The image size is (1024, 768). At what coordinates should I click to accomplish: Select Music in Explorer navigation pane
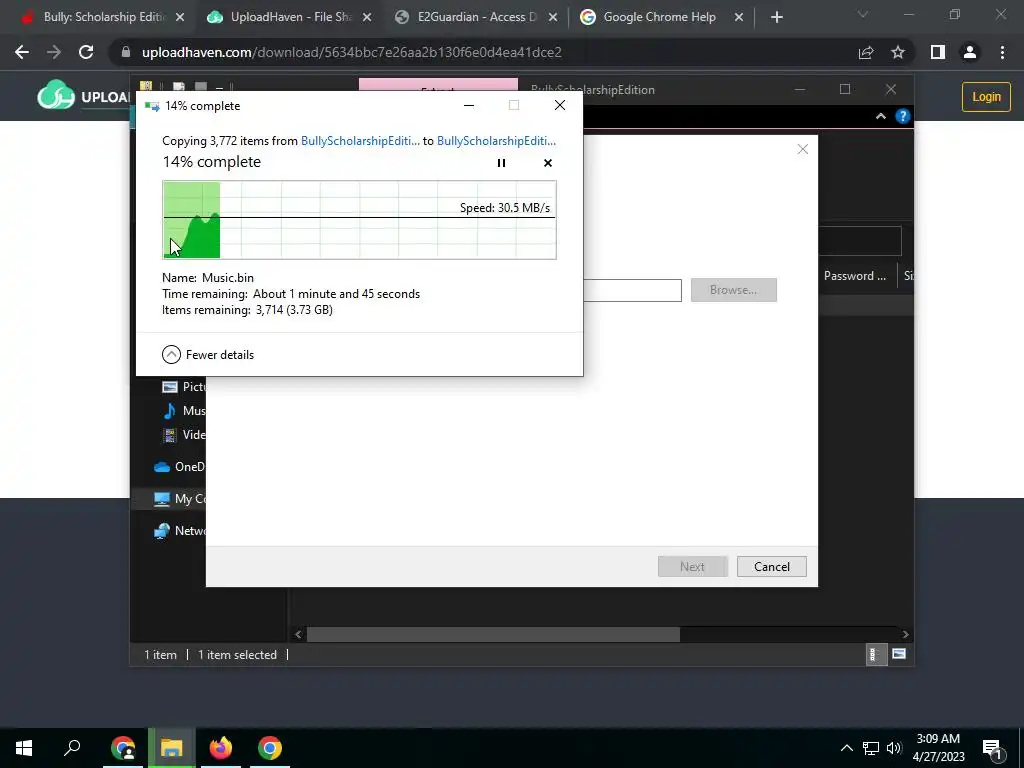point(183,410)
